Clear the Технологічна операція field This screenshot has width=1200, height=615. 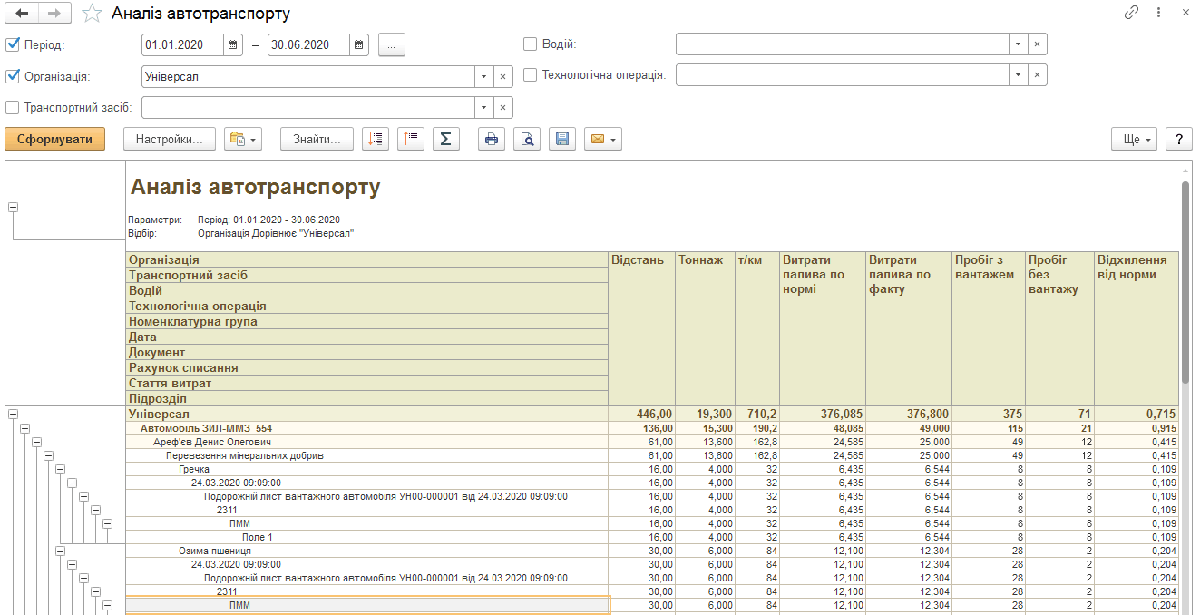tap(1038, 75)
